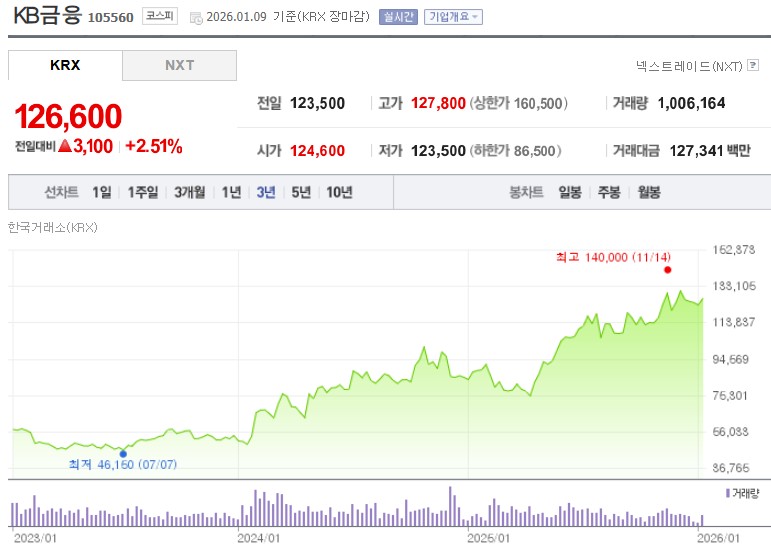
Task: Click the red highest-price marker dot
Action: tap(667, 270)
